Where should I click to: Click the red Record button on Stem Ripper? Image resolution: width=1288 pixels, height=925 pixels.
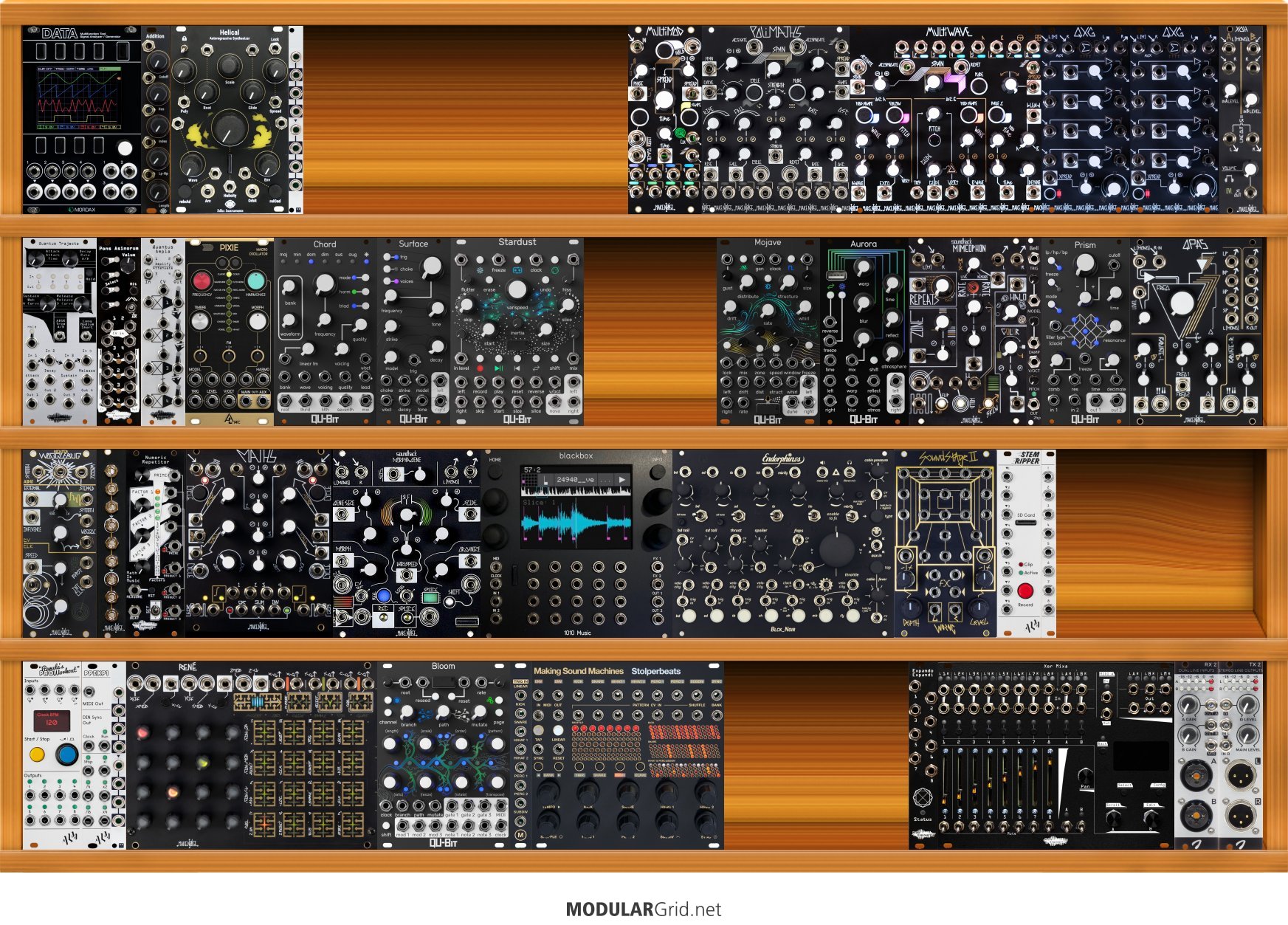pos(1025,591)
